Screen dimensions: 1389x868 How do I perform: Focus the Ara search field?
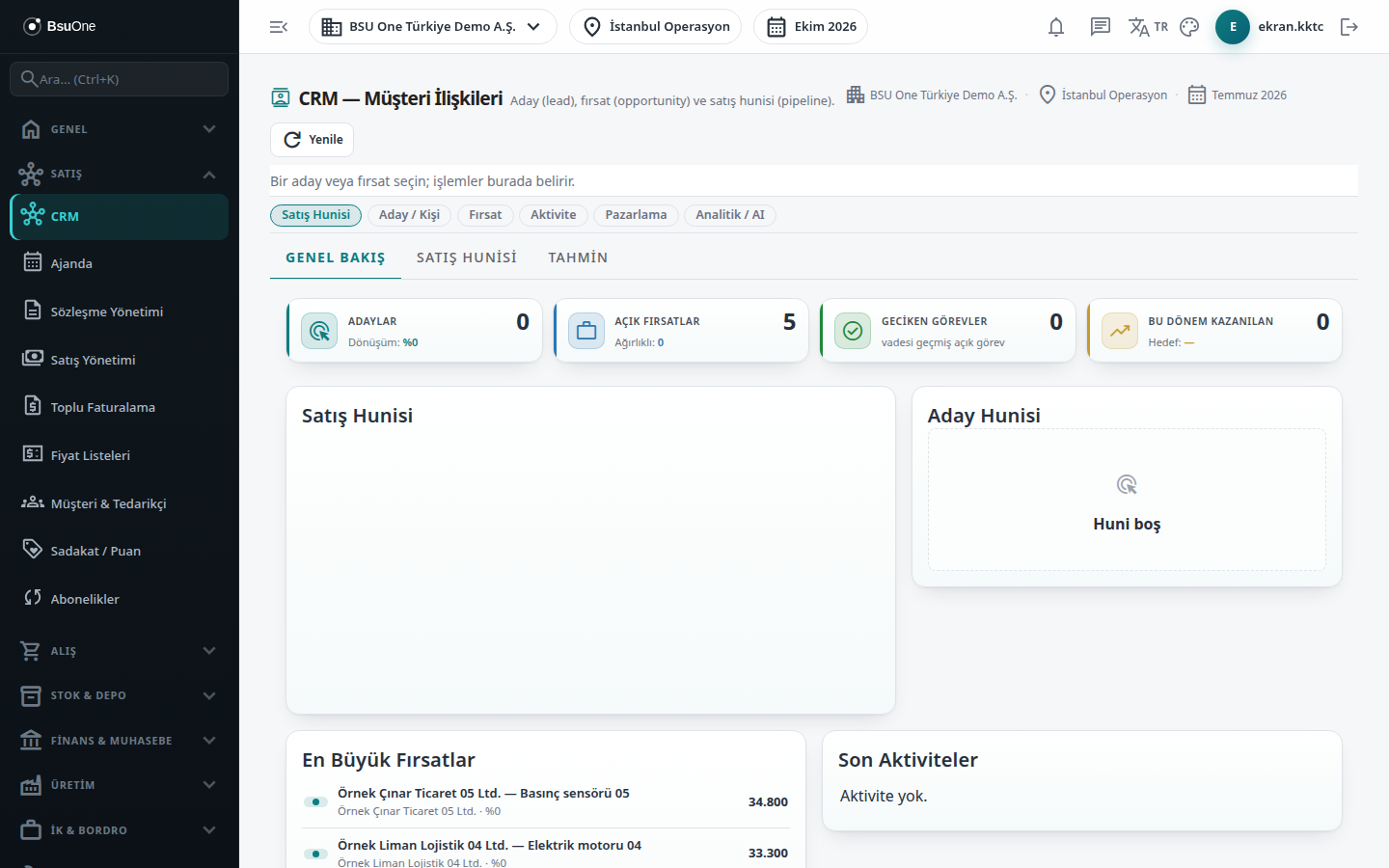[x=120, y=79]
